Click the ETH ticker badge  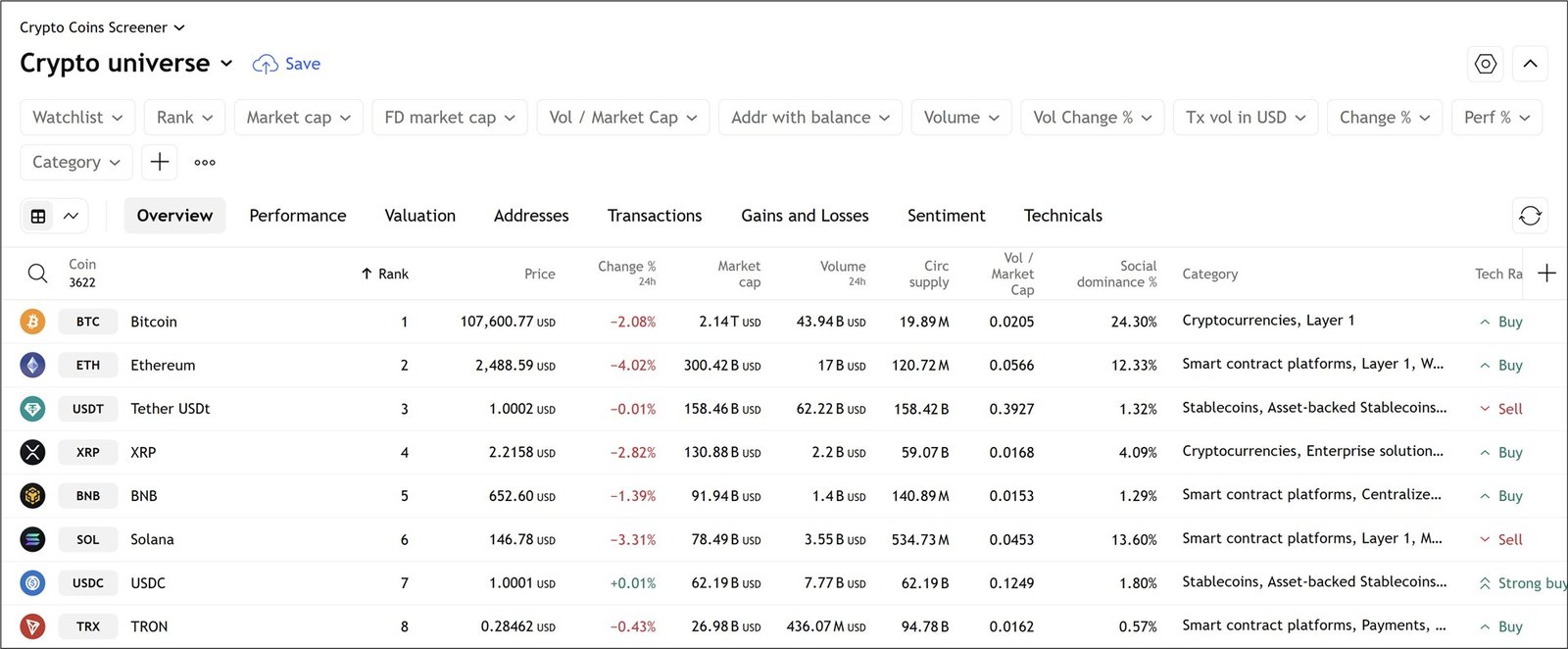[88, 365]
